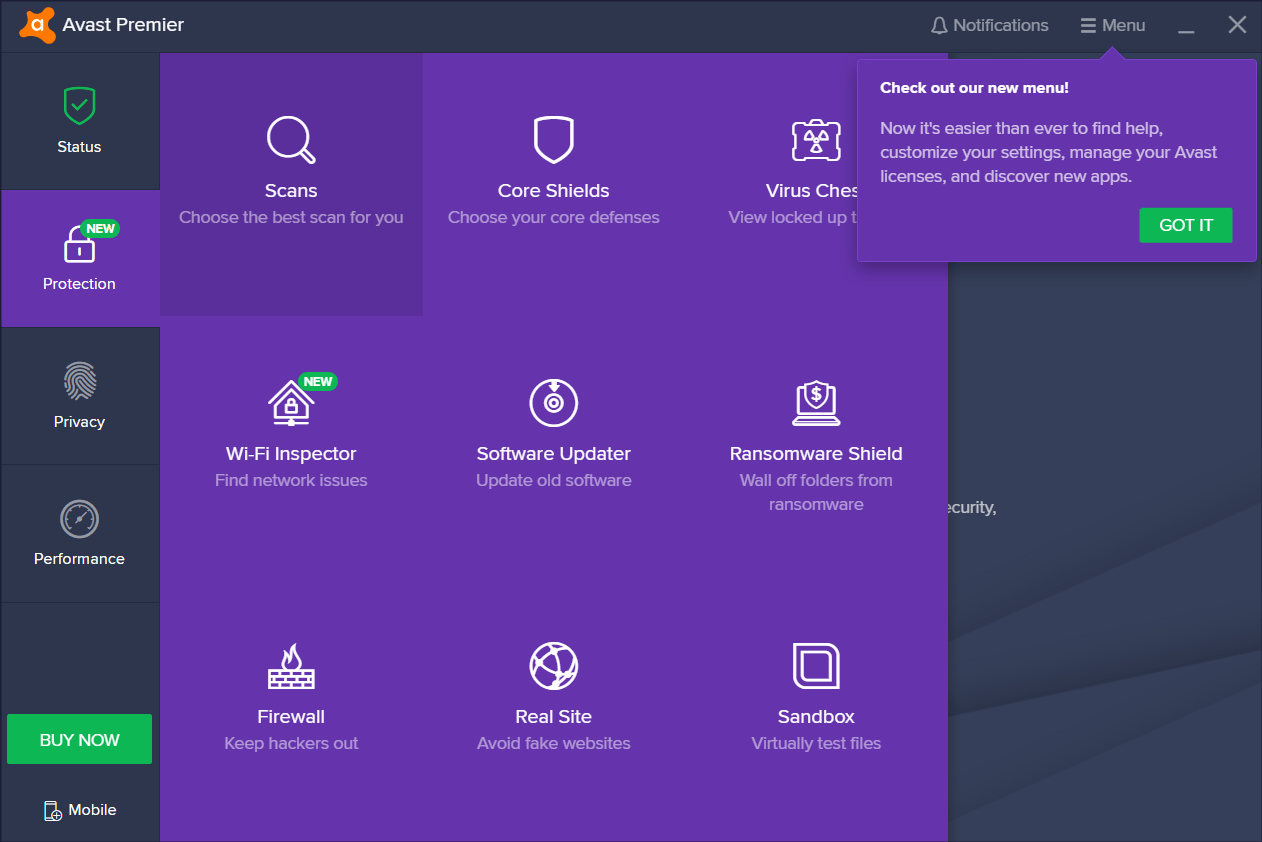Open Core Shields via the shield icon
Image resolution: width=1262 pixels, height=842 pixels.
(x=553, y=140)
